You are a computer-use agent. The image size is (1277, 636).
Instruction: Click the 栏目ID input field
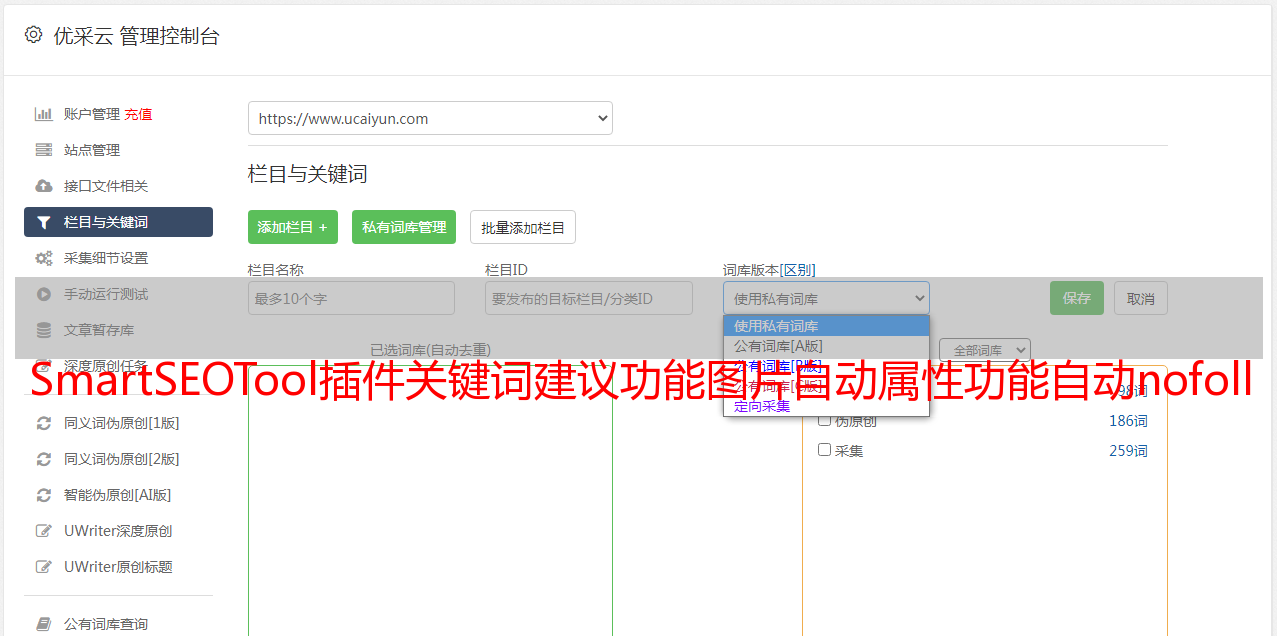click(589, 298)
